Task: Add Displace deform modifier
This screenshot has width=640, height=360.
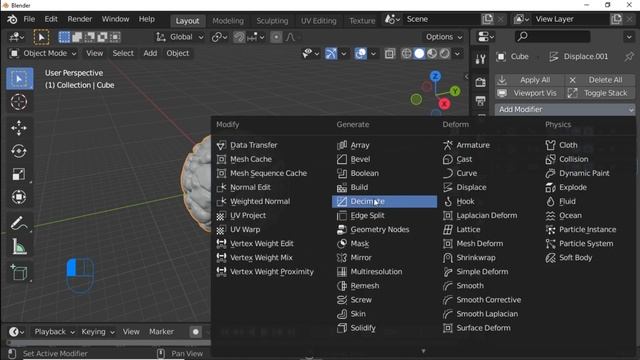Action: pyautogui.click(x=465, y=187)
